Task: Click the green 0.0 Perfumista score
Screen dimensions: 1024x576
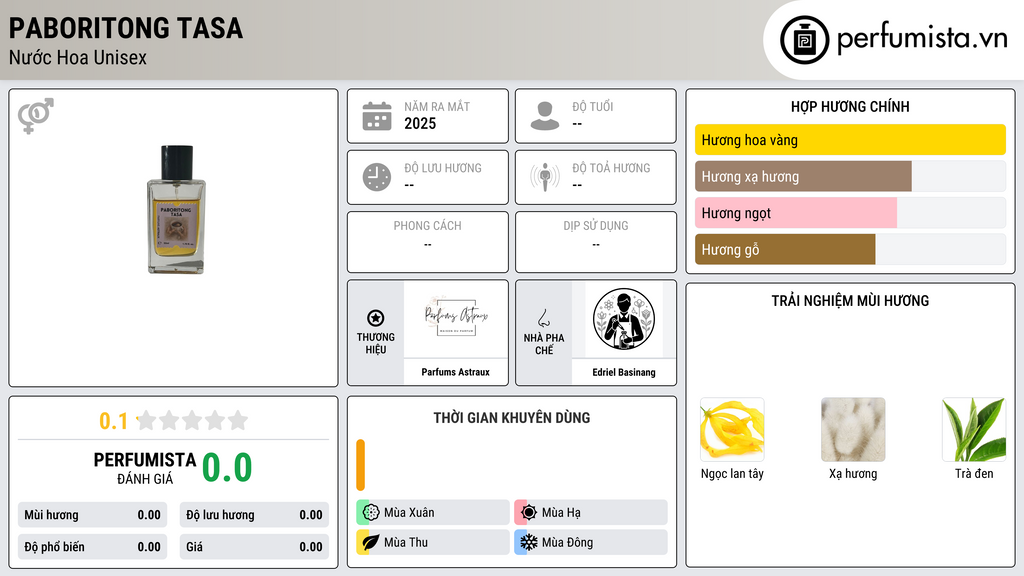Action: pyautogui.click(x=227, y=468)
